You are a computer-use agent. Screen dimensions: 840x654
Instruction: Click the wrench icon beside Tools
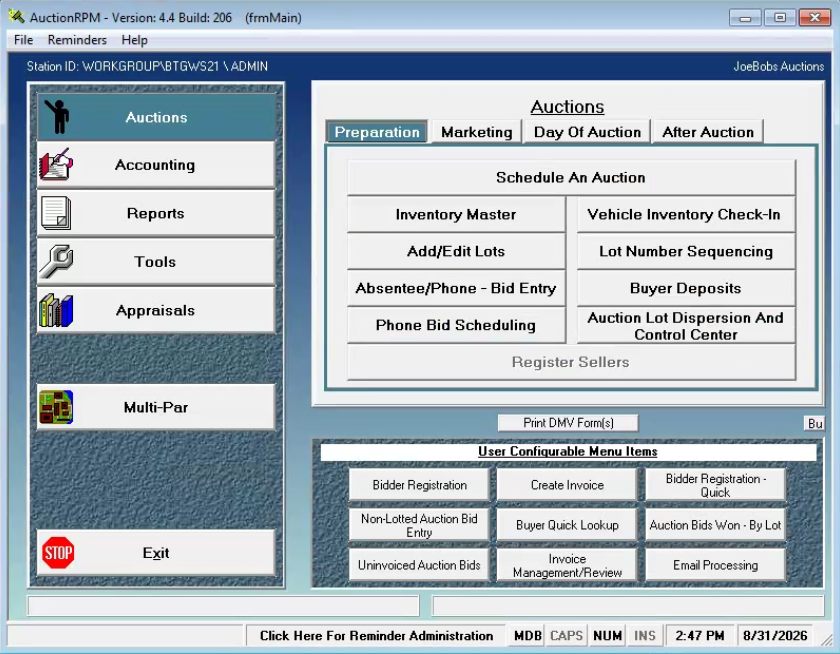point(56,261)
